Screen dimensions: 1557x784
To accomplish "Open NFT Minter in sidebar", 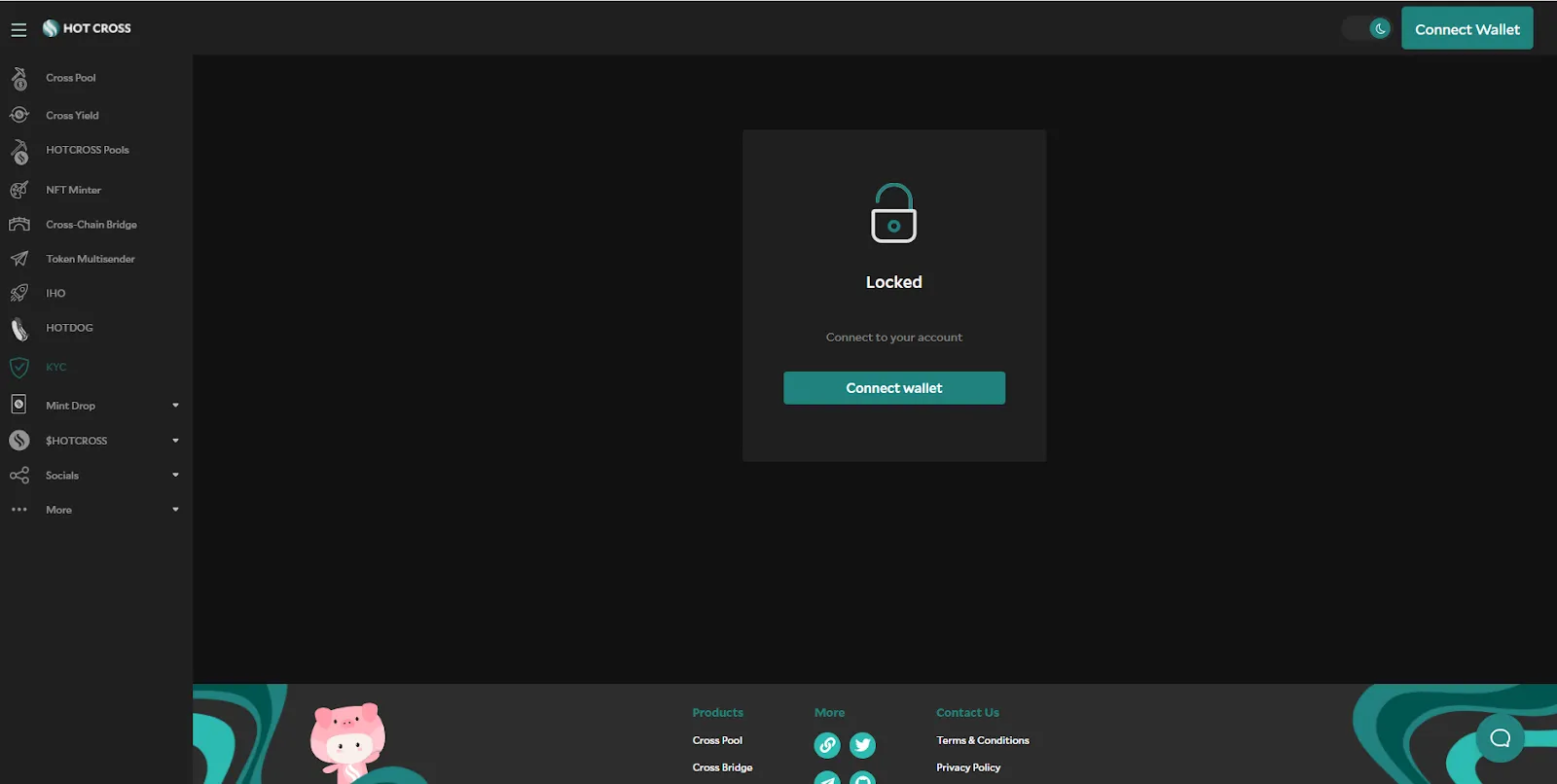I will [73, 190].
